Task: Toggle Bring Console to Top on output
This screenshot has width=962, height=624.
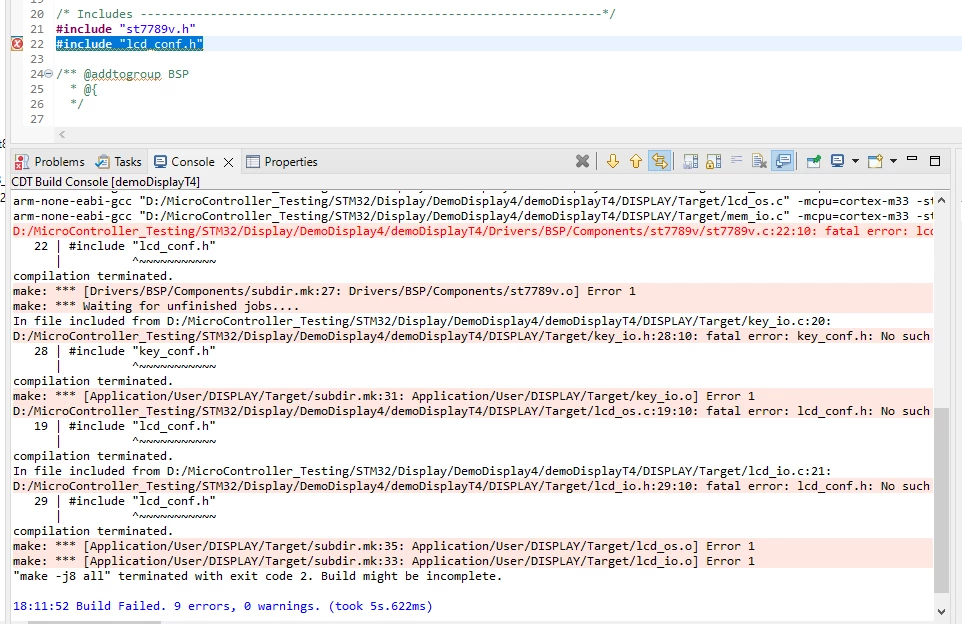Action: 783,161
